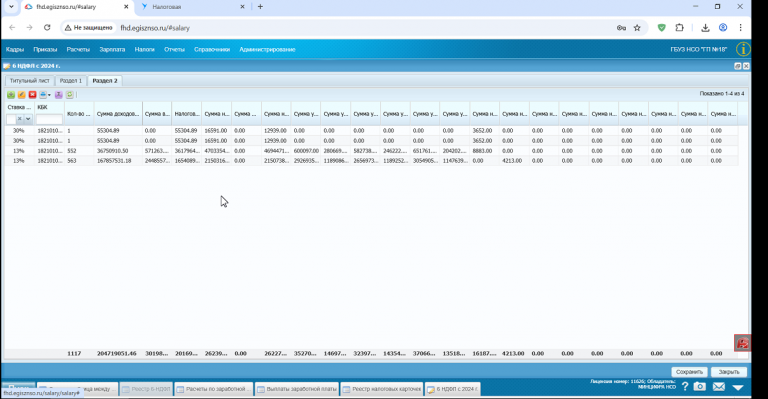Click the purple sum totals icon
The height and width of the screenshot is (399, 768).
(x=59, y=94)
